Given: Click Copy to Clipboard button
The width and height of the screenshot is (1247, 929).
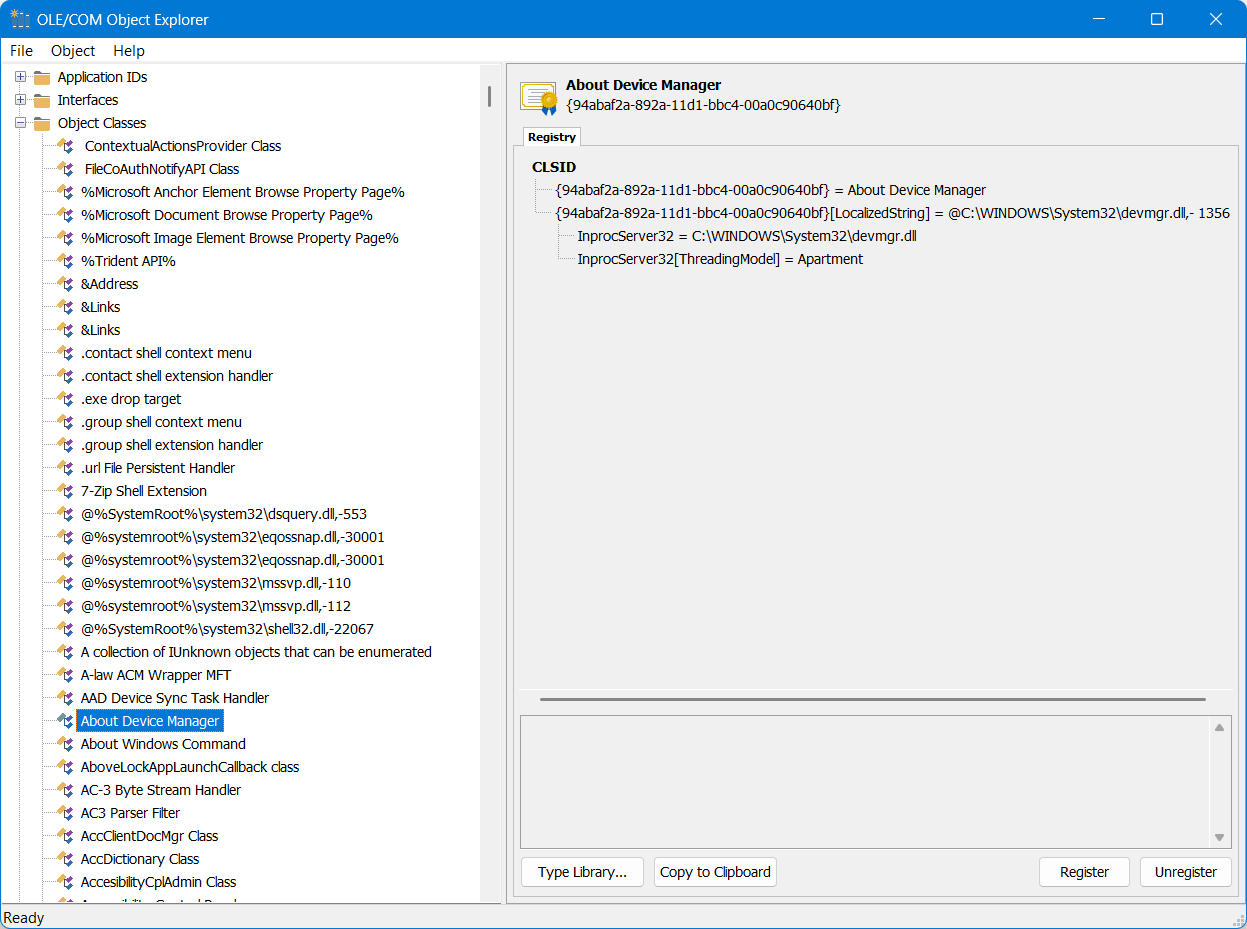Looking at the screenshot, I should tap(715, 872).
